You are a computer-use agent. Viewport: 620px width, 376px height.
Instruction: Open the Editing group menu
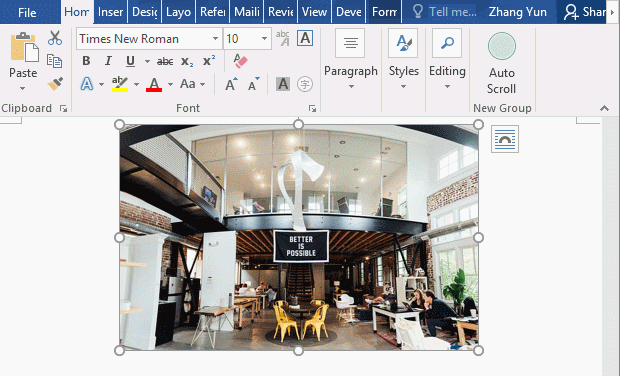pyautogui.click(x=447, y=59)
